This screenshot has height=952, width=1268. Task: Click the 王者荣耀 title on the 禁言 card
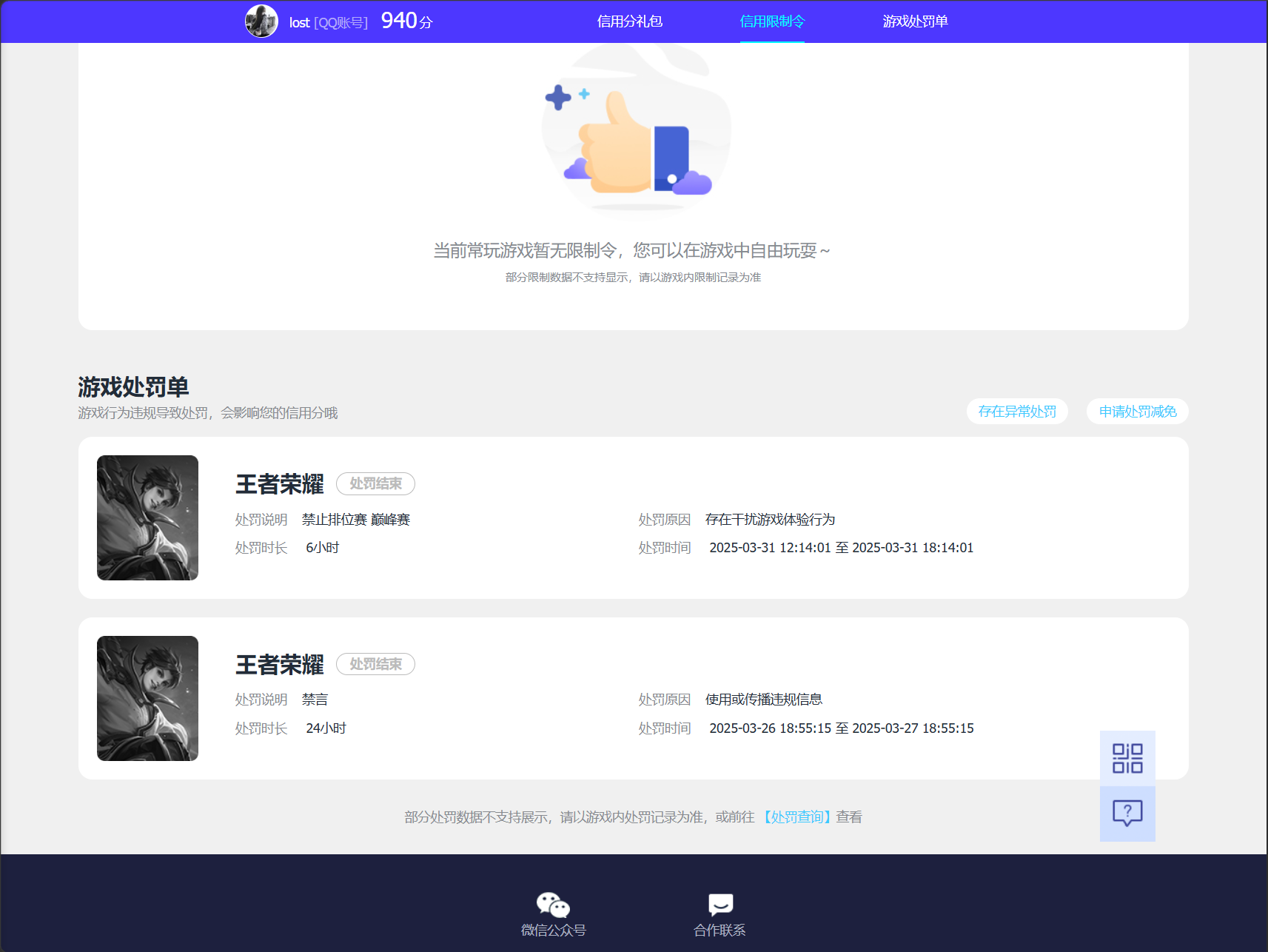click(x=280, y=665)
